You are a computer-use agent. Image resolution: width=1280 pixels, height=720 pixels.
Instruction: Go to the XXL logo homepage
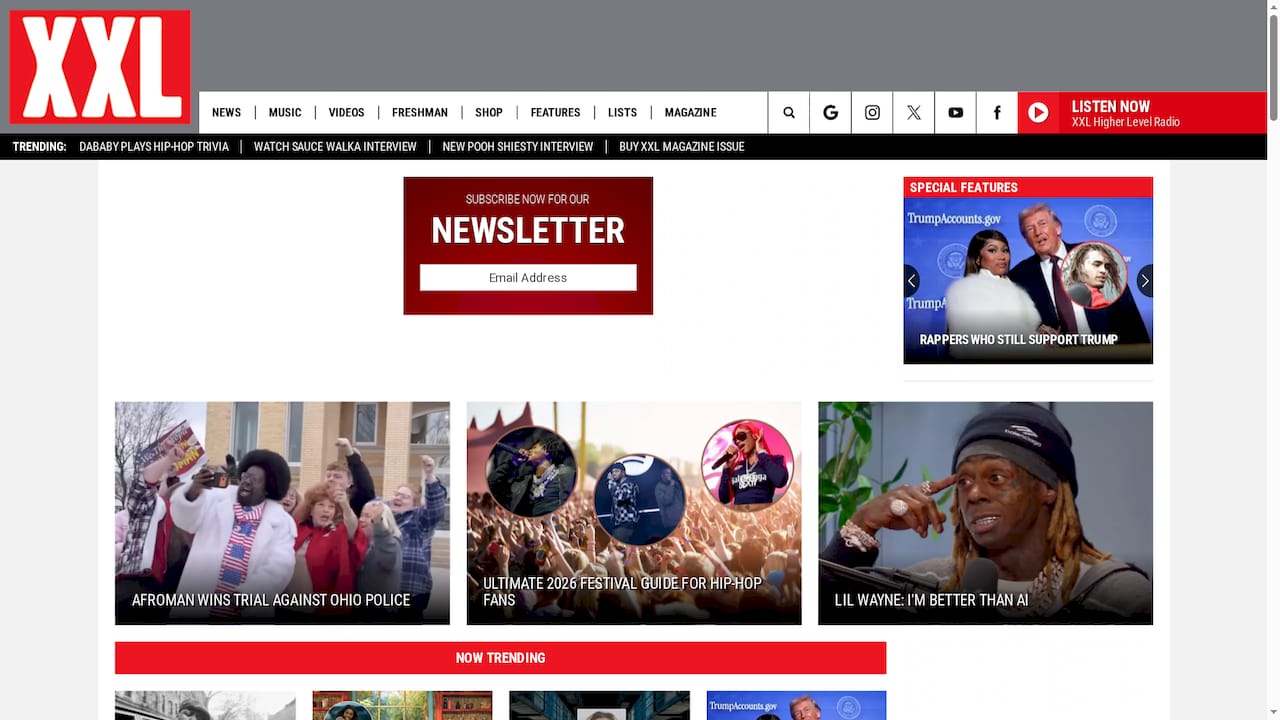pos(100,67)
